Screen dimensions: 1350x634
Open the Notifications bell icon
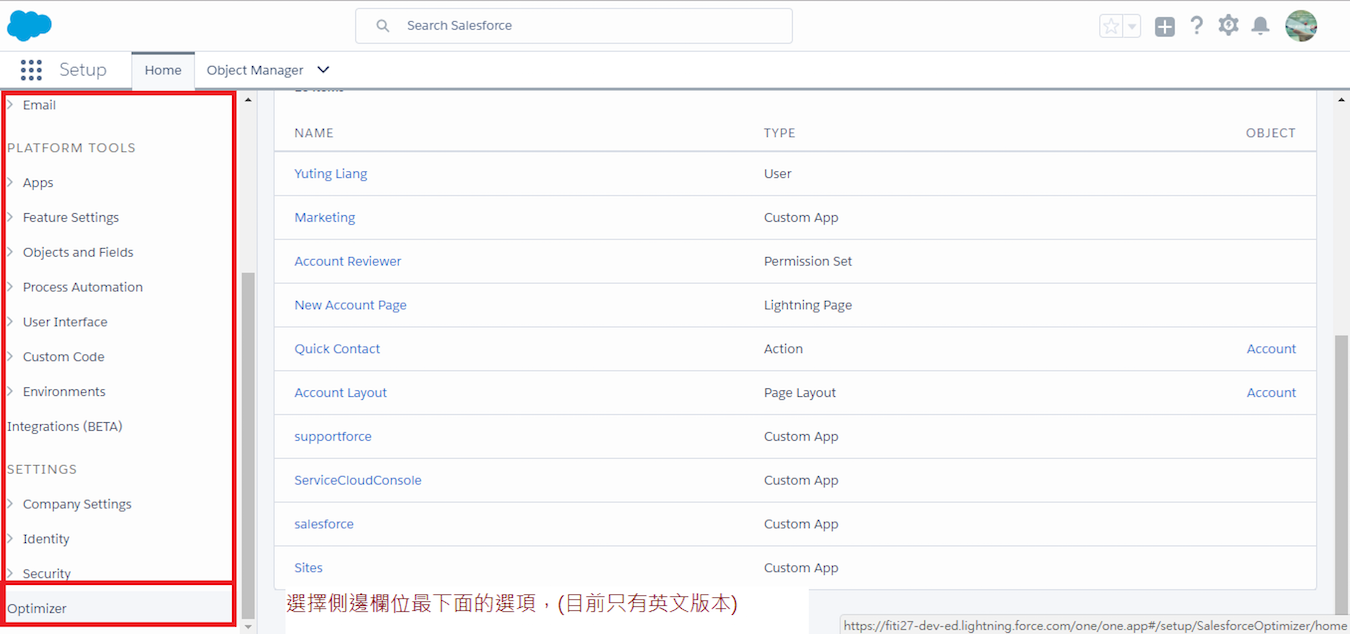(x=1261, y=26)
